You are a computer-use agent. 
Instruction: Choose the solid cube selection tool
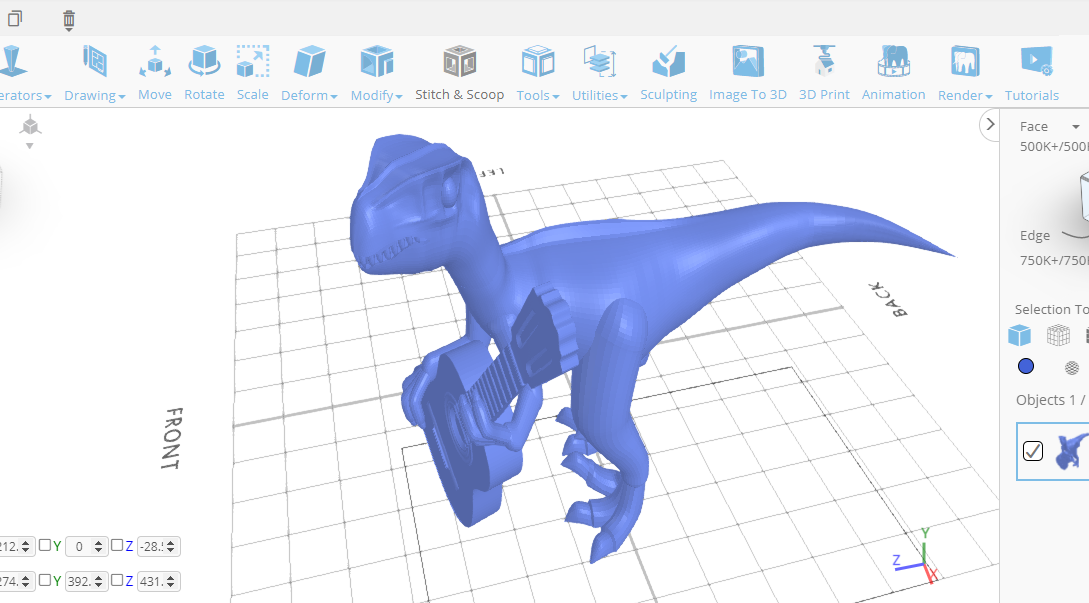click(x=1019, y=336)
